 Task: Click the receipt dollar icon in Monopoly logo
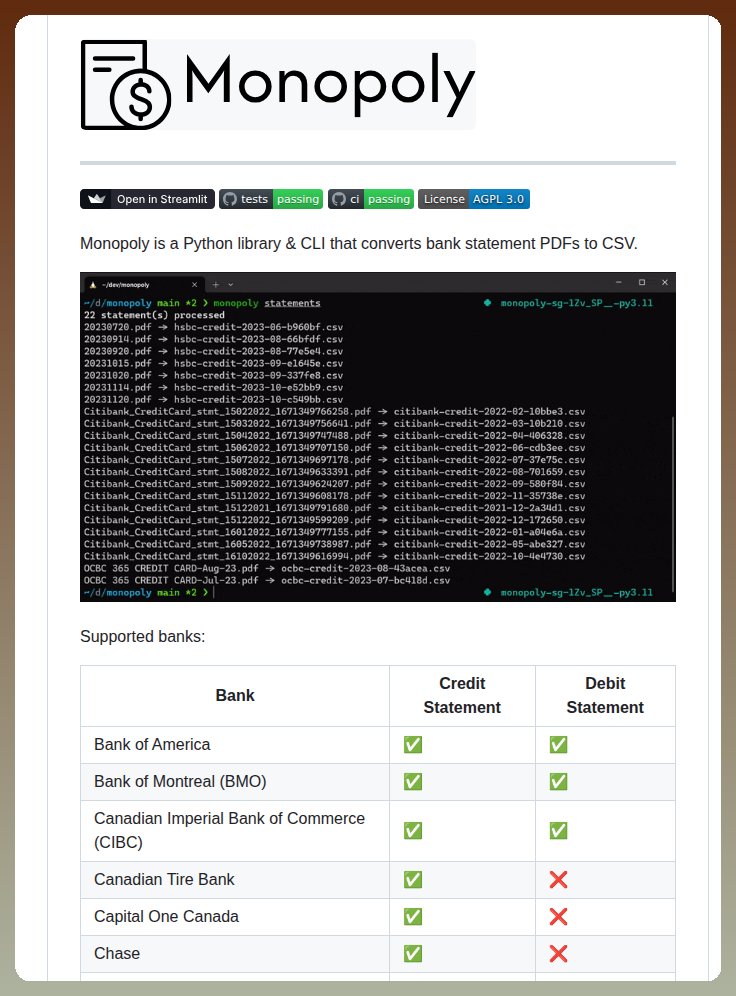tap(126, 84)
